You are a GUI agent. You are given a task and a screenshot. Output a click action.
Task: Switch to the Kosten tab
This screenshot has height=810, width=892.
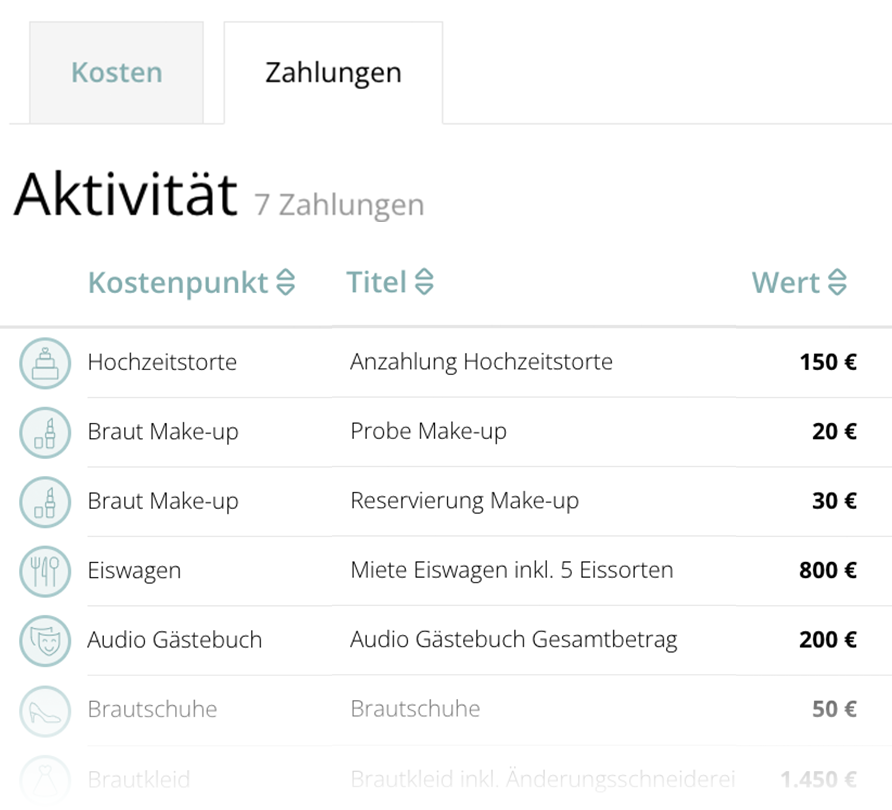tap(116, 73)
